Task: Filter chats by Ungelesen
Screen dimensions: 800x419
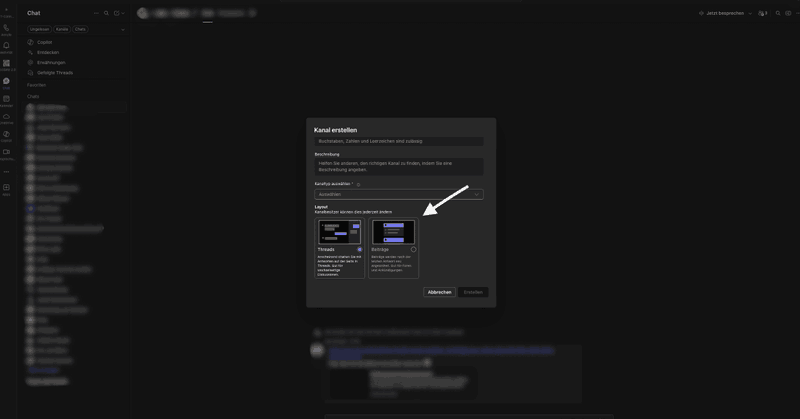Action: click(x=39, y=29)
